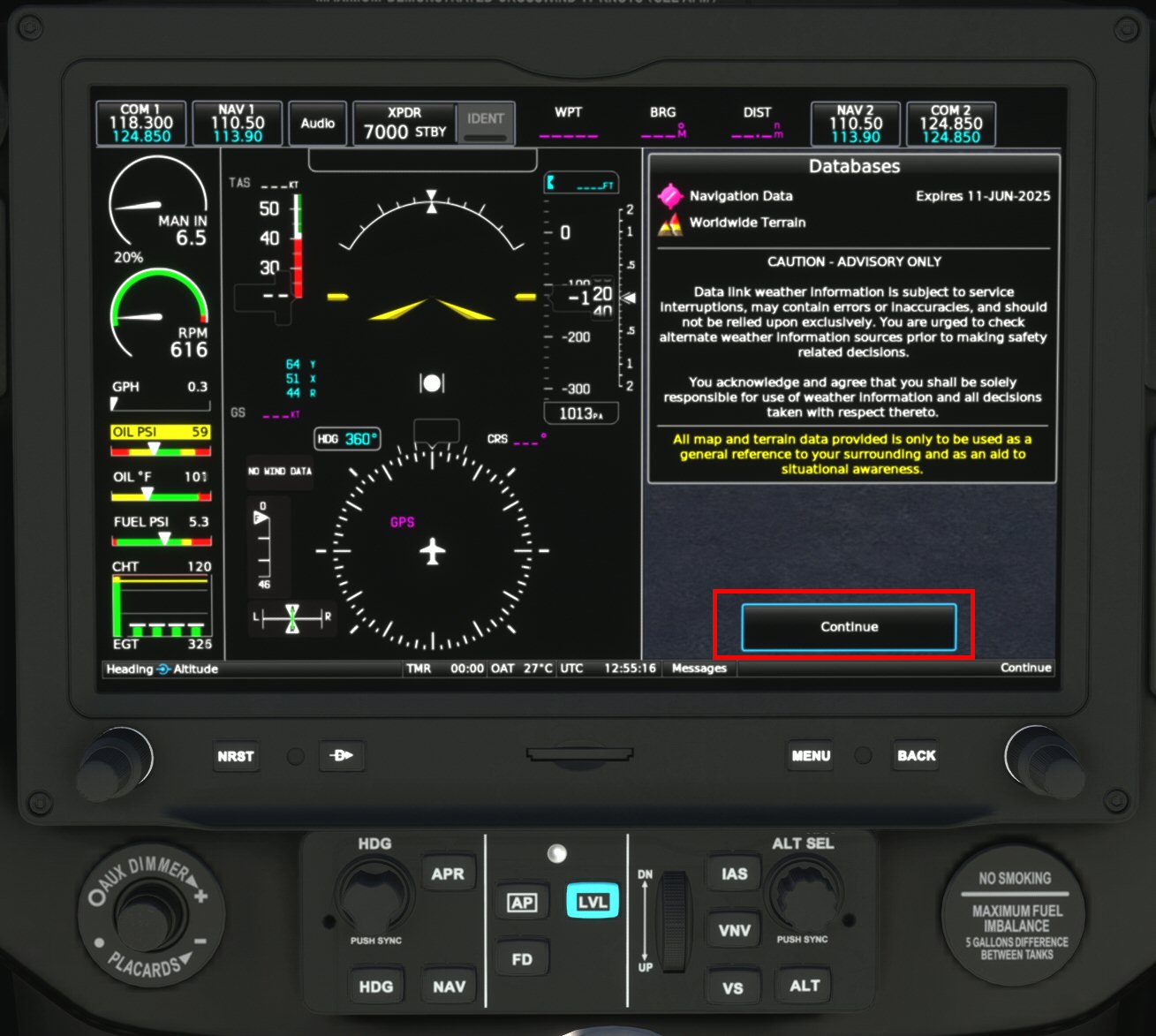This screenshot has width=1156, height=1036.
Task: Open the COM 1 frequency box
Action: (x=141, y=124)
